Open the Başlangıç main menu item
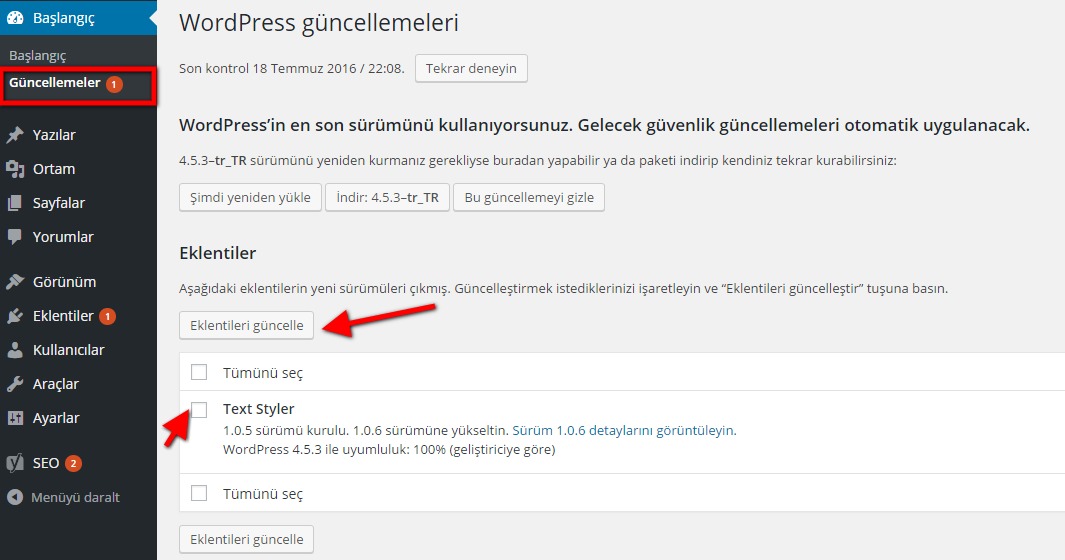Screen dimensions: 1065x560 click(x=78, y=18)
